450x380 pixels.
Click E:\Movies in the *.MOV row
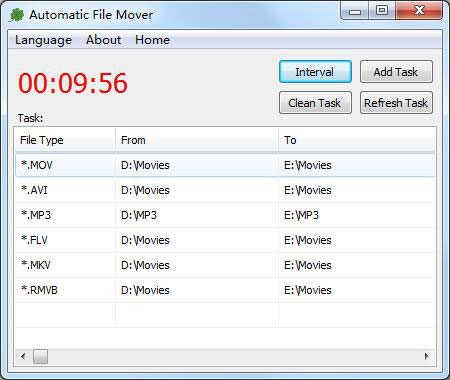308,165
